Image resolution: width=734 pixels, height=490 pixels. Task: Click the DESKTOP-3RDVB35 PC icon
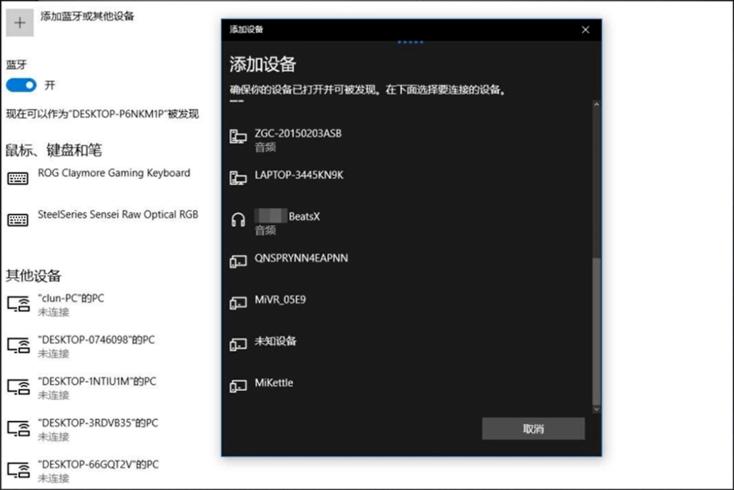coord(19,428)
